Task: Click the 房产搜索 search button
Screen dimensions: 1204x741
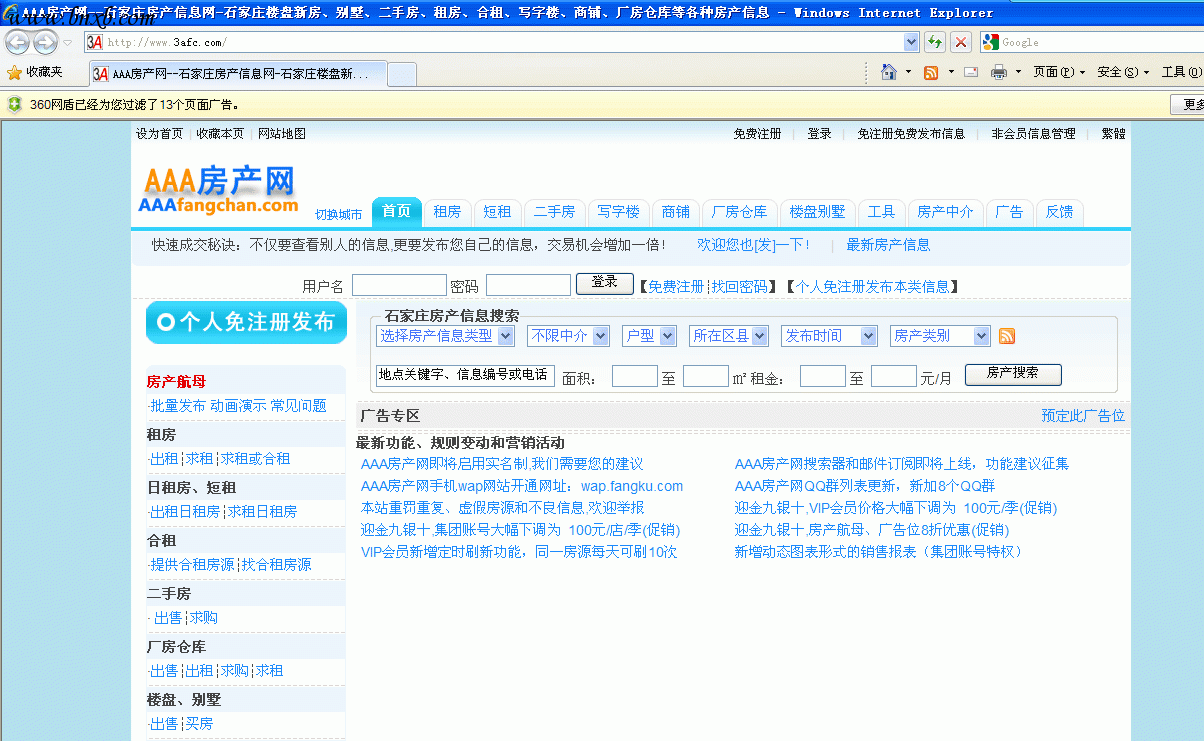Action: 1012,374
